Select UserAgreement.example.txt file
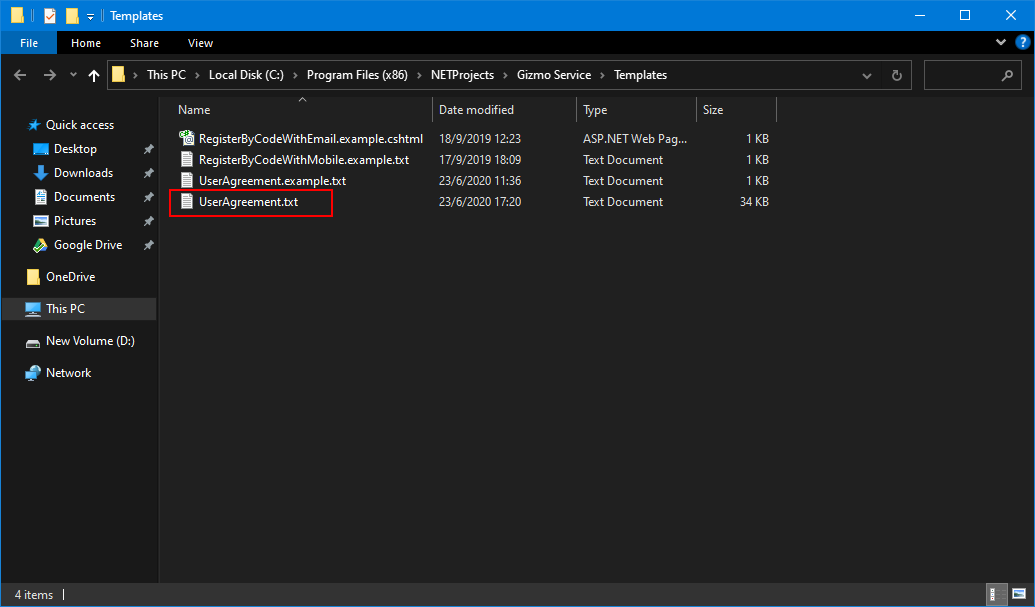 272,181
